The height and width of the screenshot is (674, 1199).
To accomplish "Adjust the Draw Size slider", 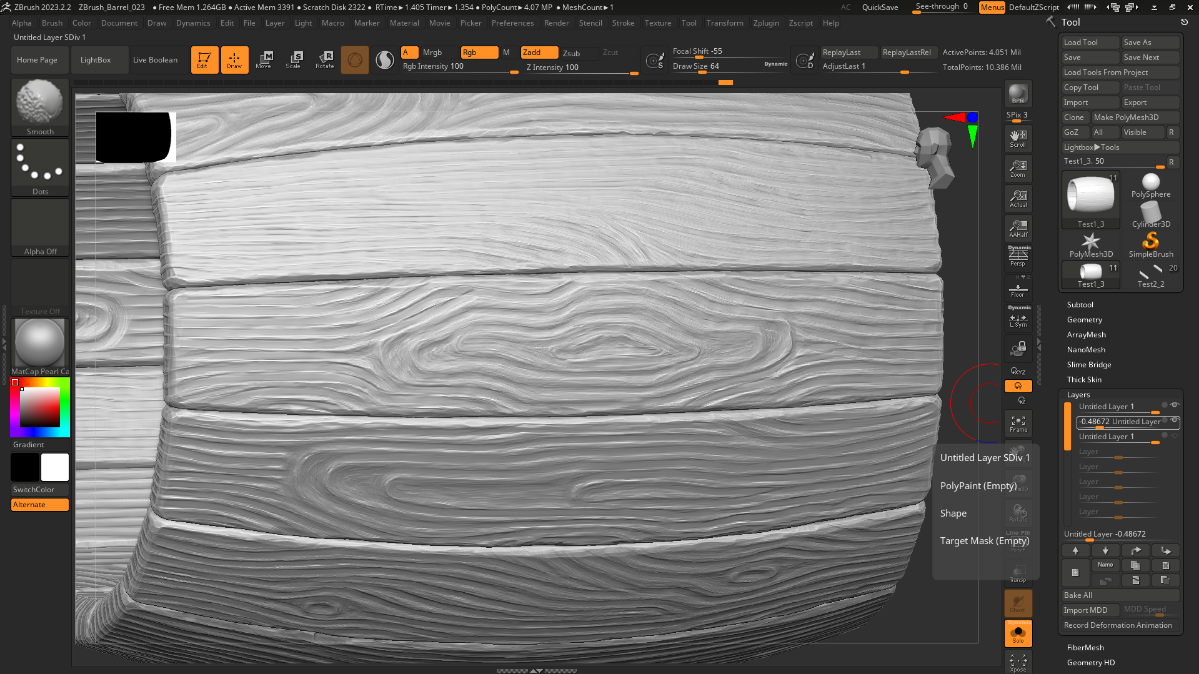I will point(729,67).
